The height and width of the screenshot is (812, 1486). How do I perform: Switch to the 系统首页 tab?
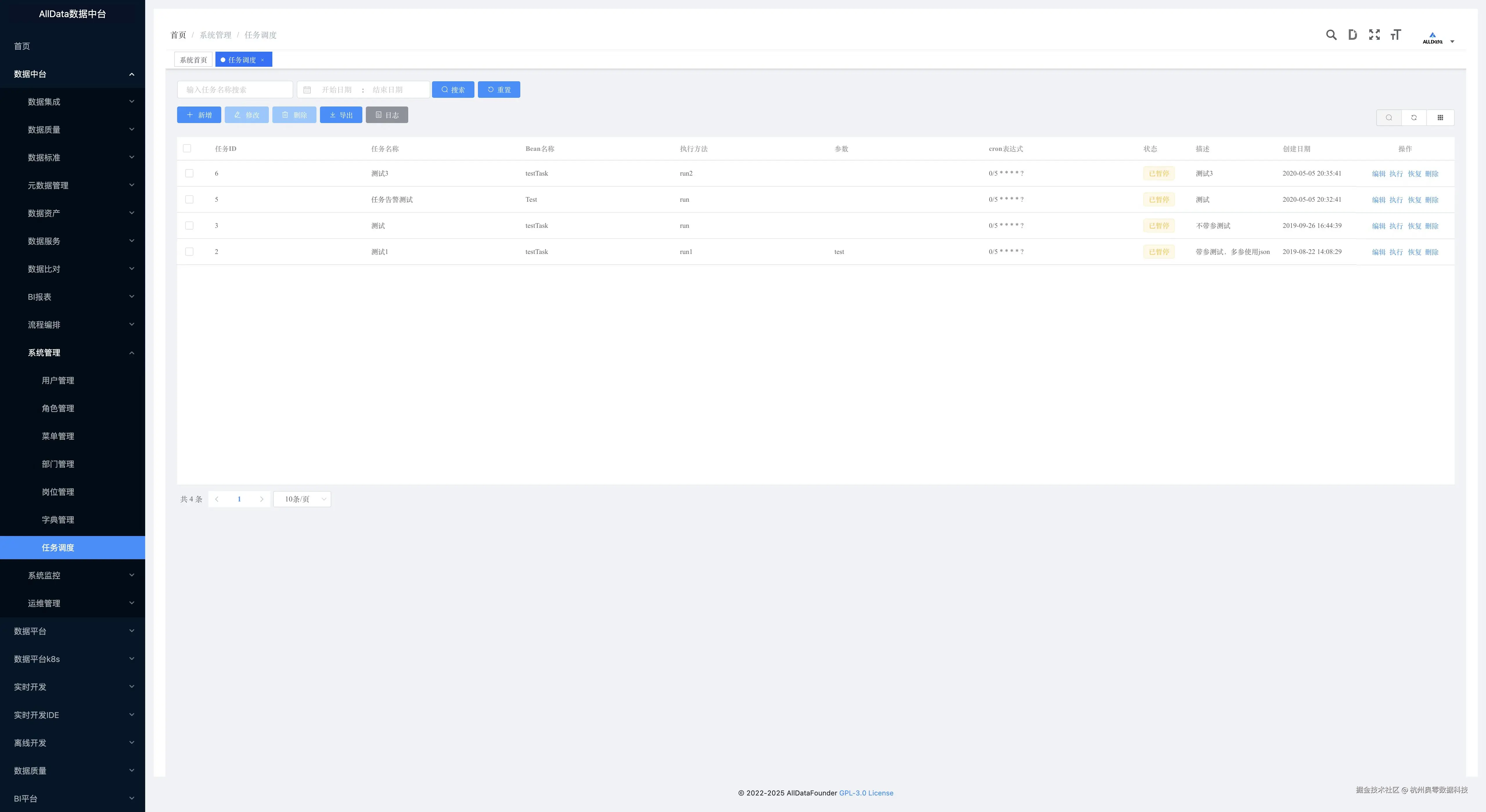click(193, 60)
